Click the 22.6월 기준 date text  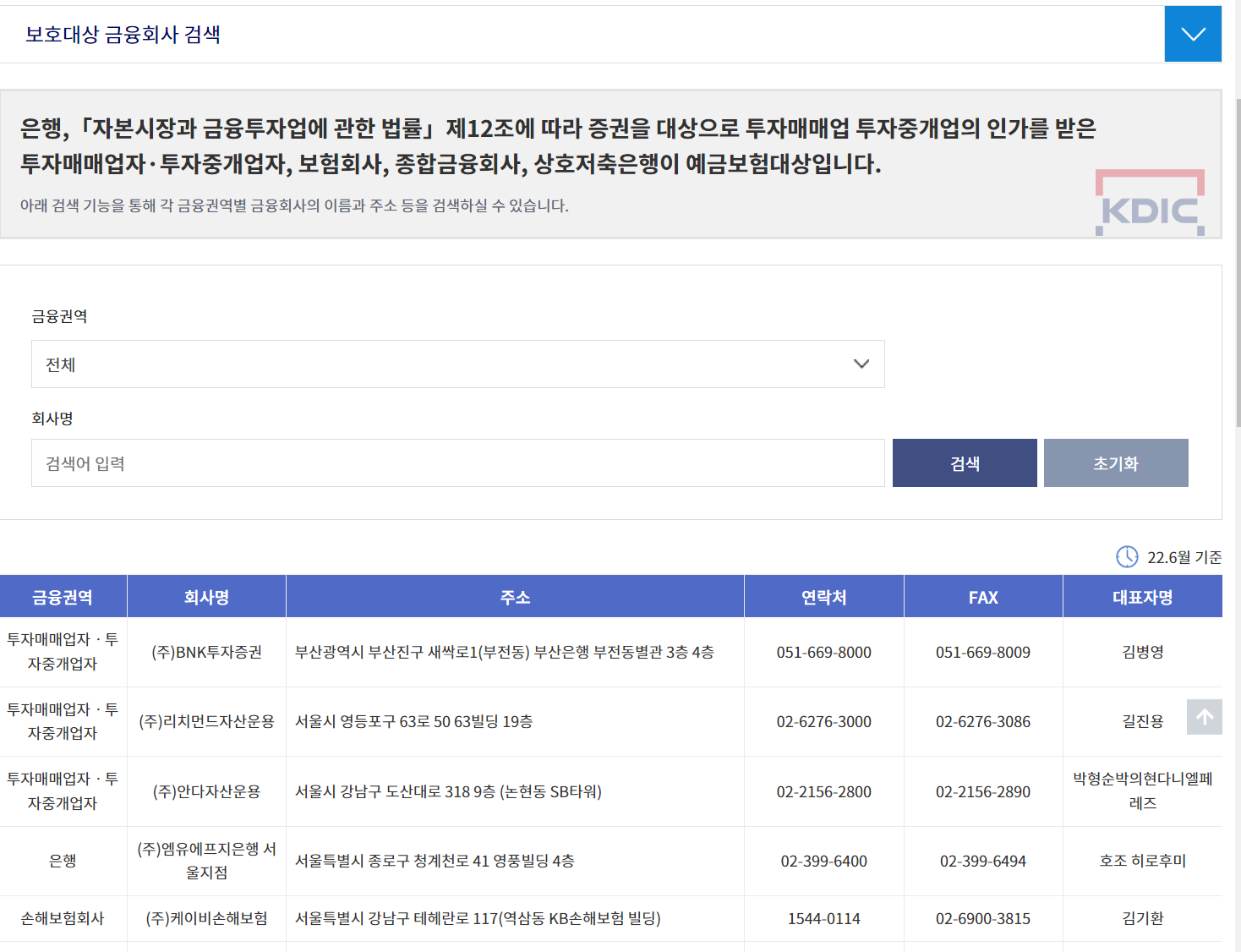1184,557
